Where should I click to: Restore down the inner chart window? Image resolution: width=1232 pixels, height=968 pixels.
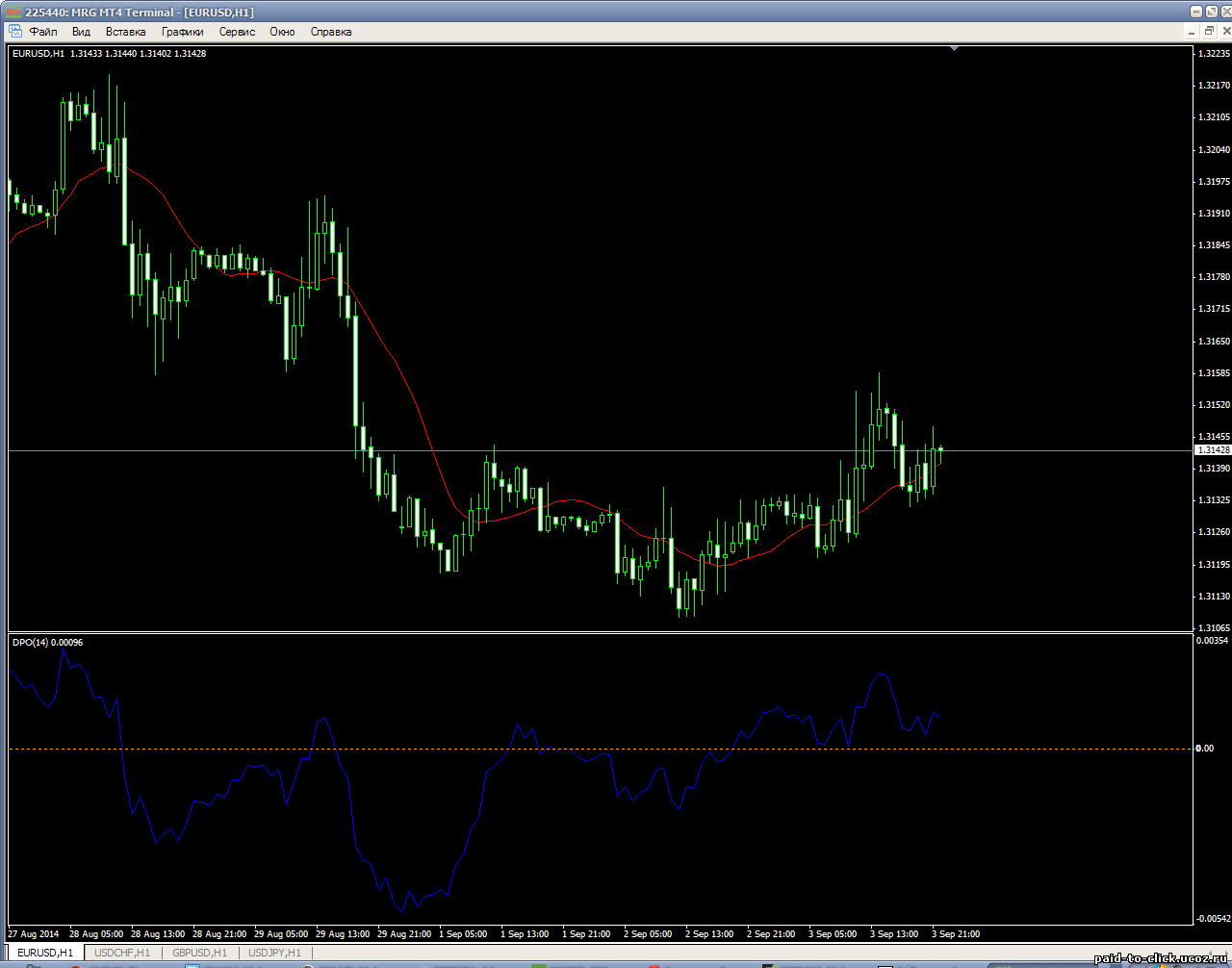tap(1209, 32)
